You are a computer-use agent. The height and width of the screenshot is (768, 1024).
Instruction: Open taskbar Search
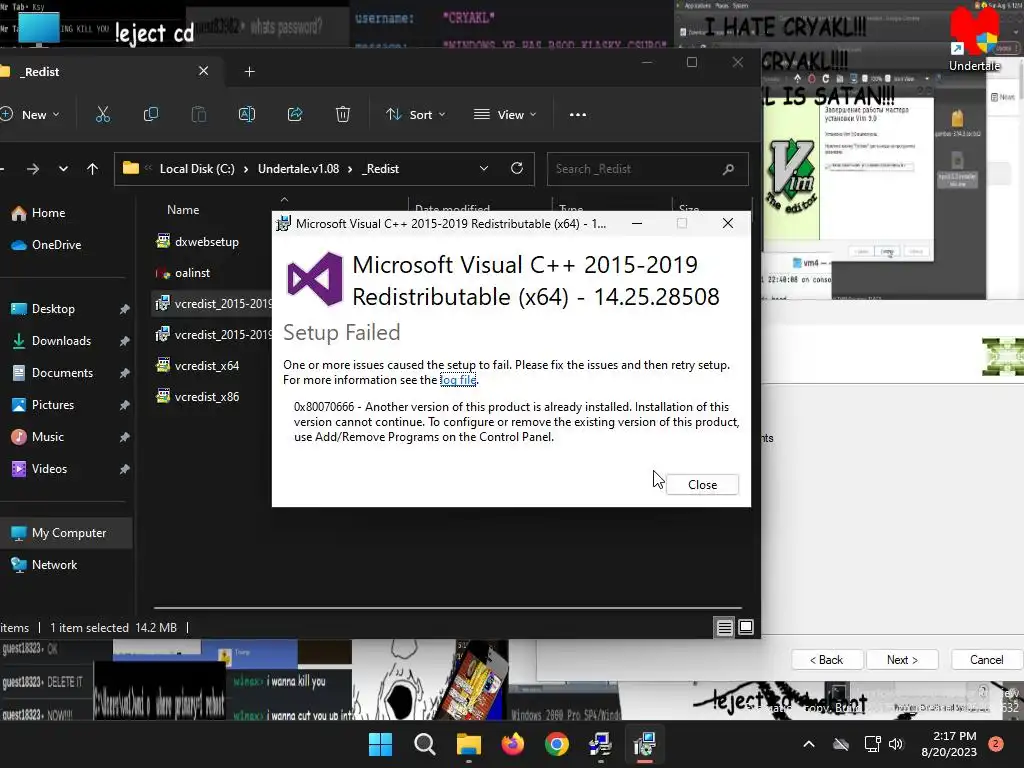click(x=424, y=744)
